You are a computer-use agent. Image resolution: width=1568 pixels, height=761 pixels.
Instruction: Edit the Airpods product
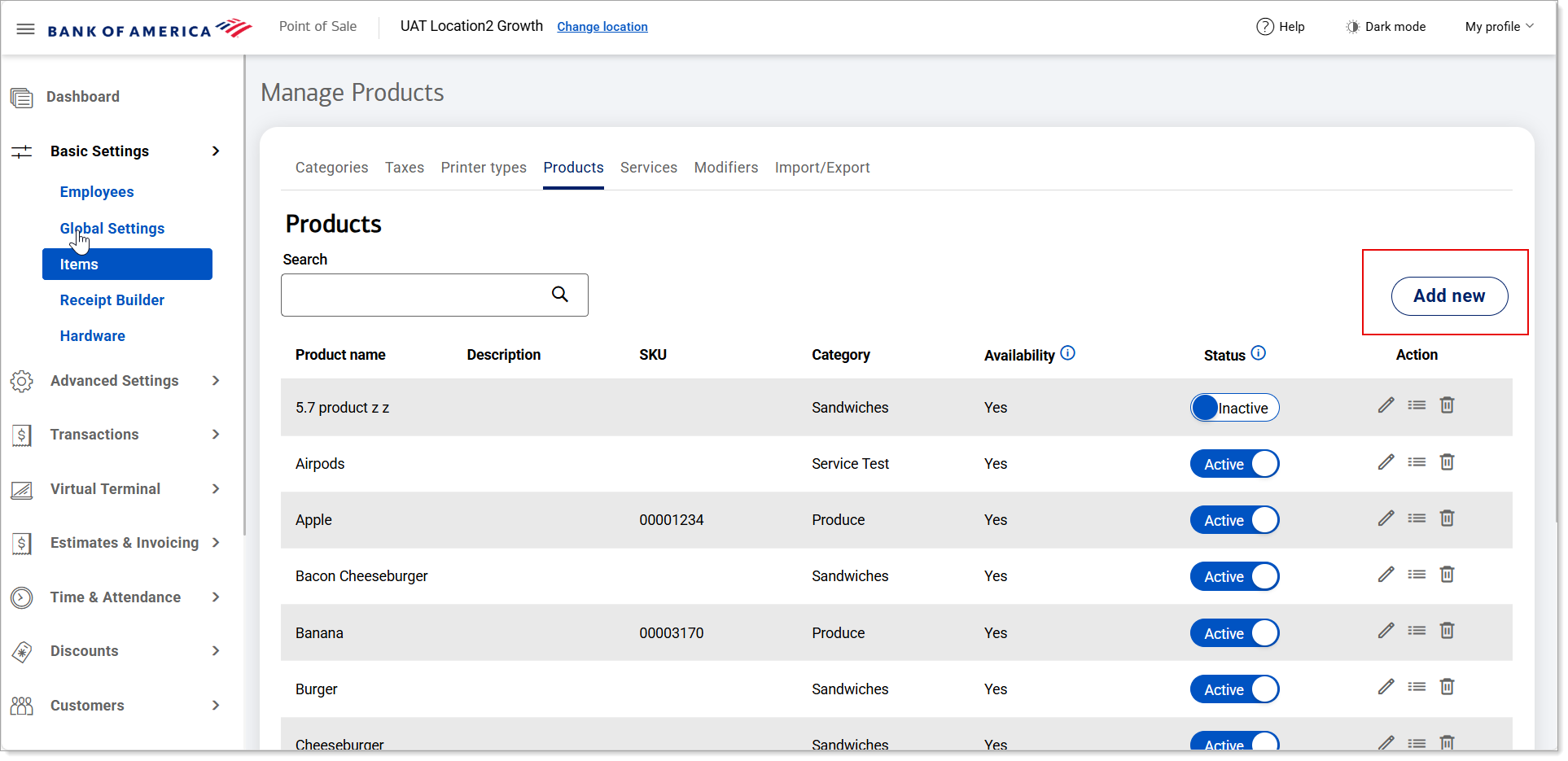pyautogui.click(x=1386, y=462)
